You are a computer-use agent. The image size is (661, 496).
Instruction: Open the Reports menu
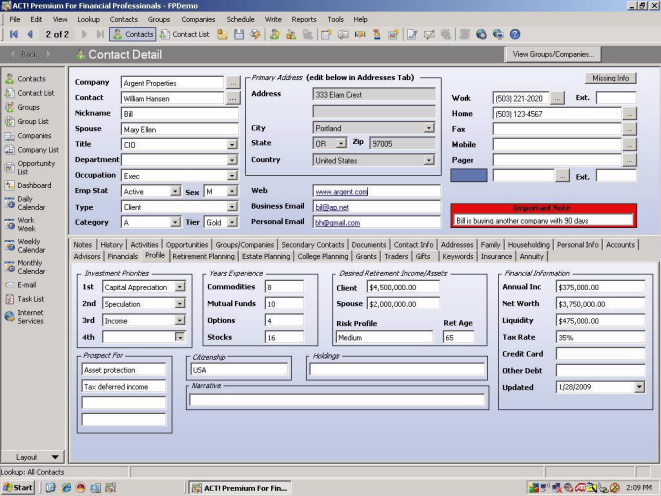[x=304, y=19]
